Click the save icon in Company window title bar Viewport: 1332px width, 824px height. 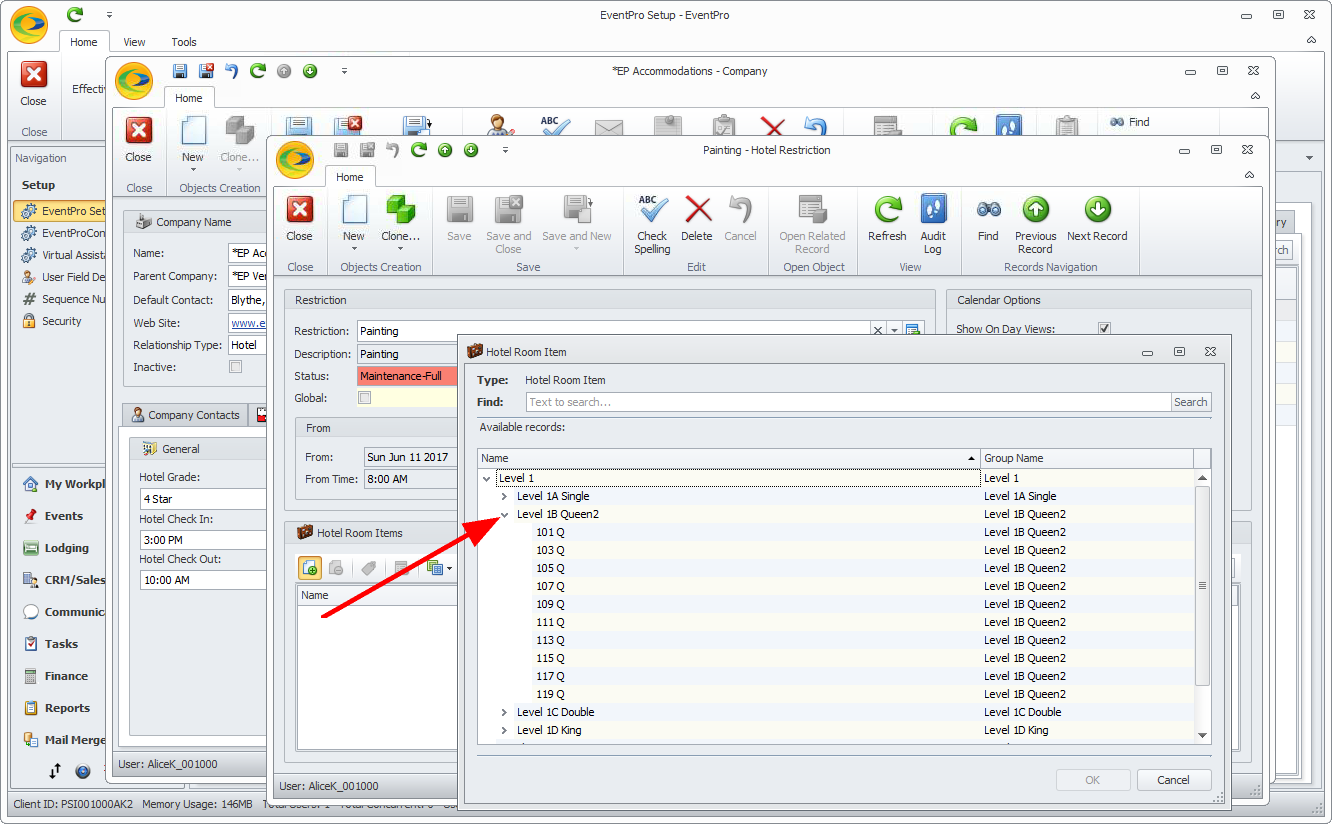coord(180,71)
